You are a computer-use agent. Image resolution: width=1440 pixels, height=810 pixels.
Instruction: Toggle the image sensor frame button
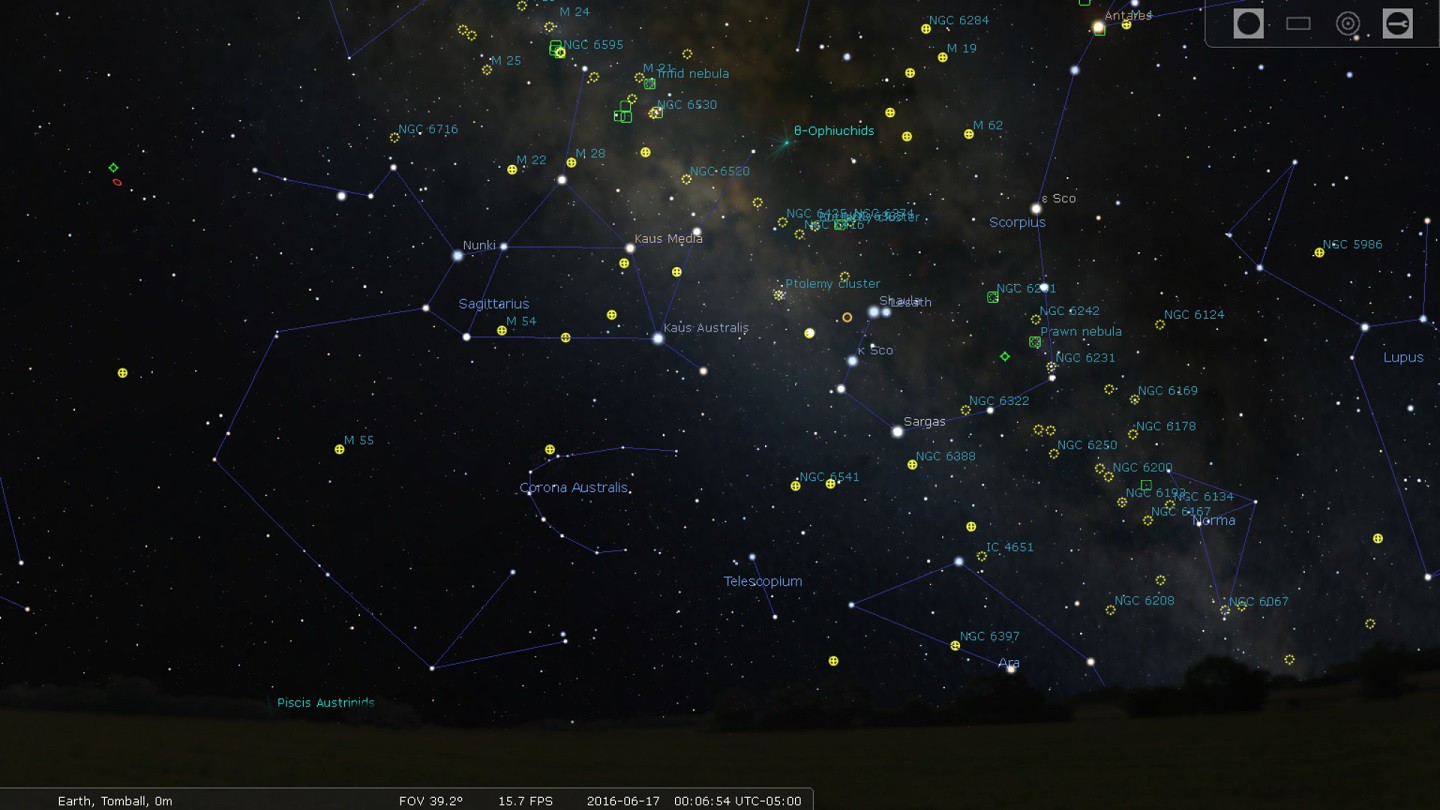(1298, 24)
